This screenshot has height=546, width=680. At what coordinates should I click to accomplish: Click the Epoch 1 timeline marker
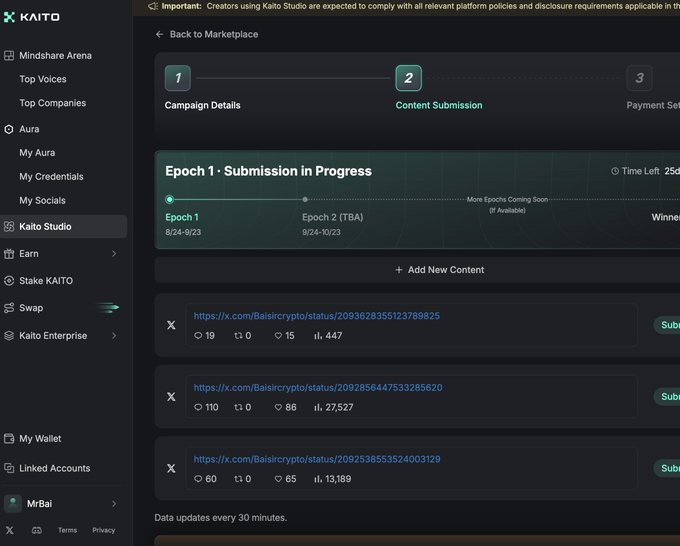[x=170, y=199]
